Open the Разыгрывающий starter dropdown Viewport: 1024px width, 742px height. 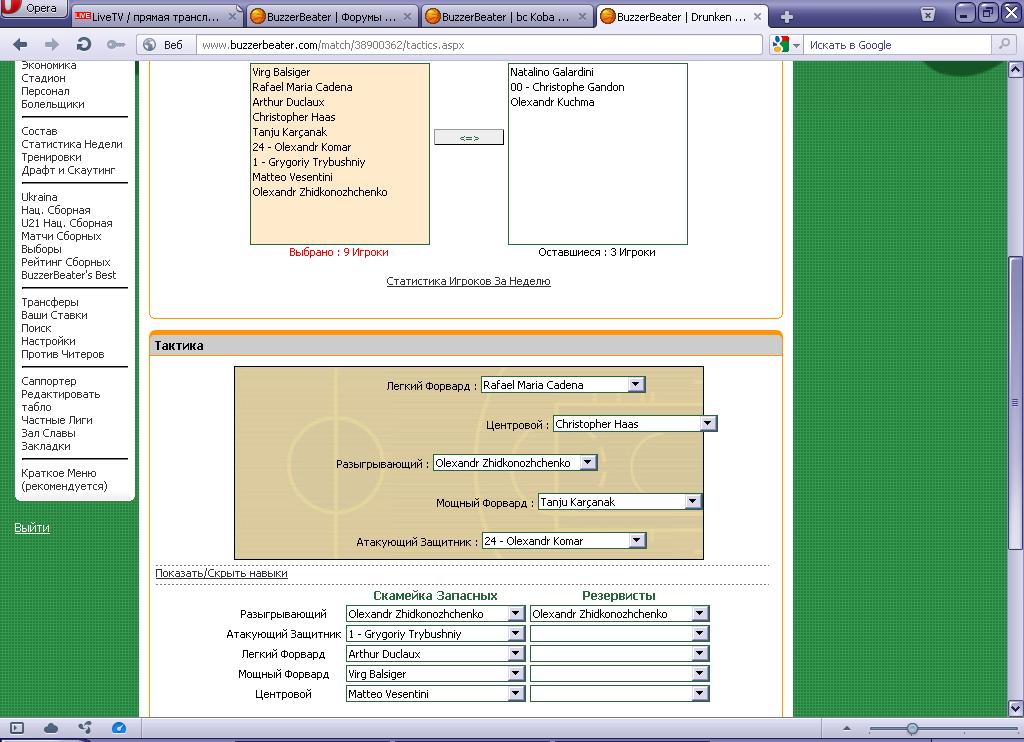point(515,463)
